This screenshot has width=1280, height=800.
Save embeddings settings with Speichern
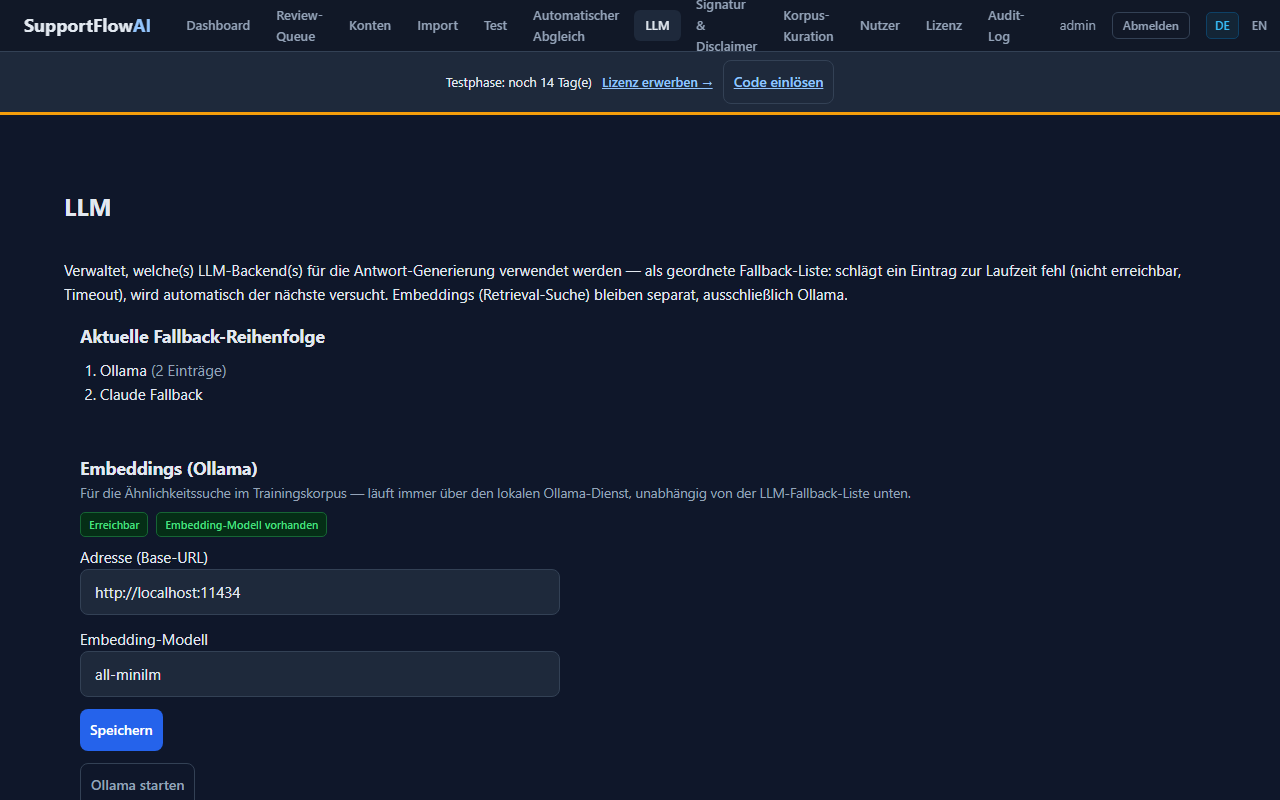tap(121, 730)
